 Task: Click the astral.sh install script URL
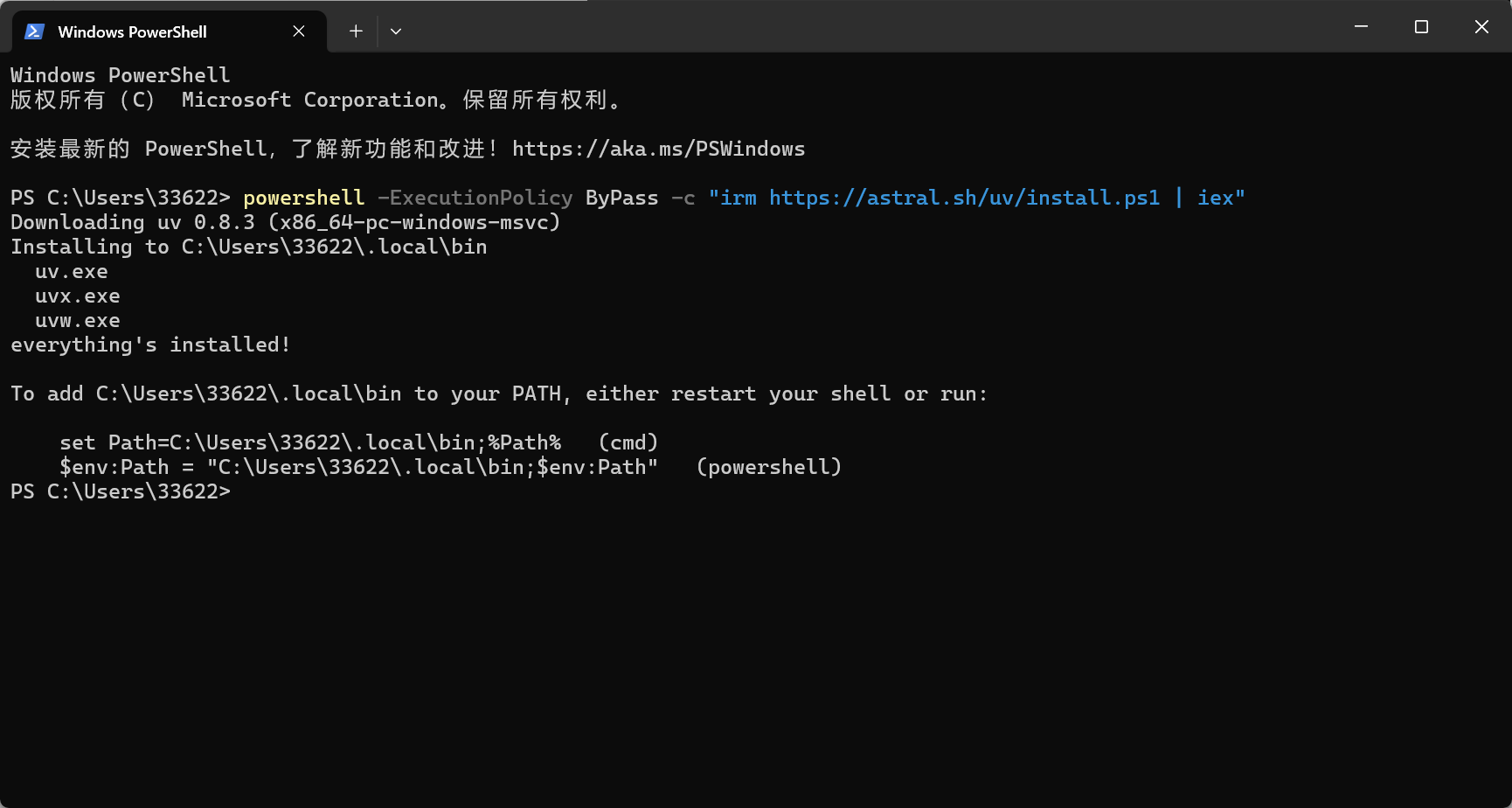point(961,198)
